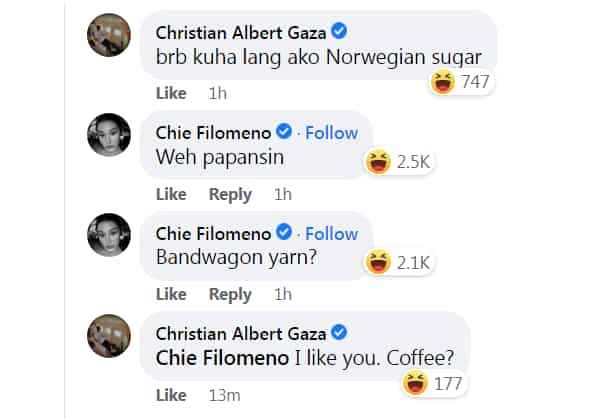
Task: Reply to the "Weh papansin" comment
Action: 230,195
